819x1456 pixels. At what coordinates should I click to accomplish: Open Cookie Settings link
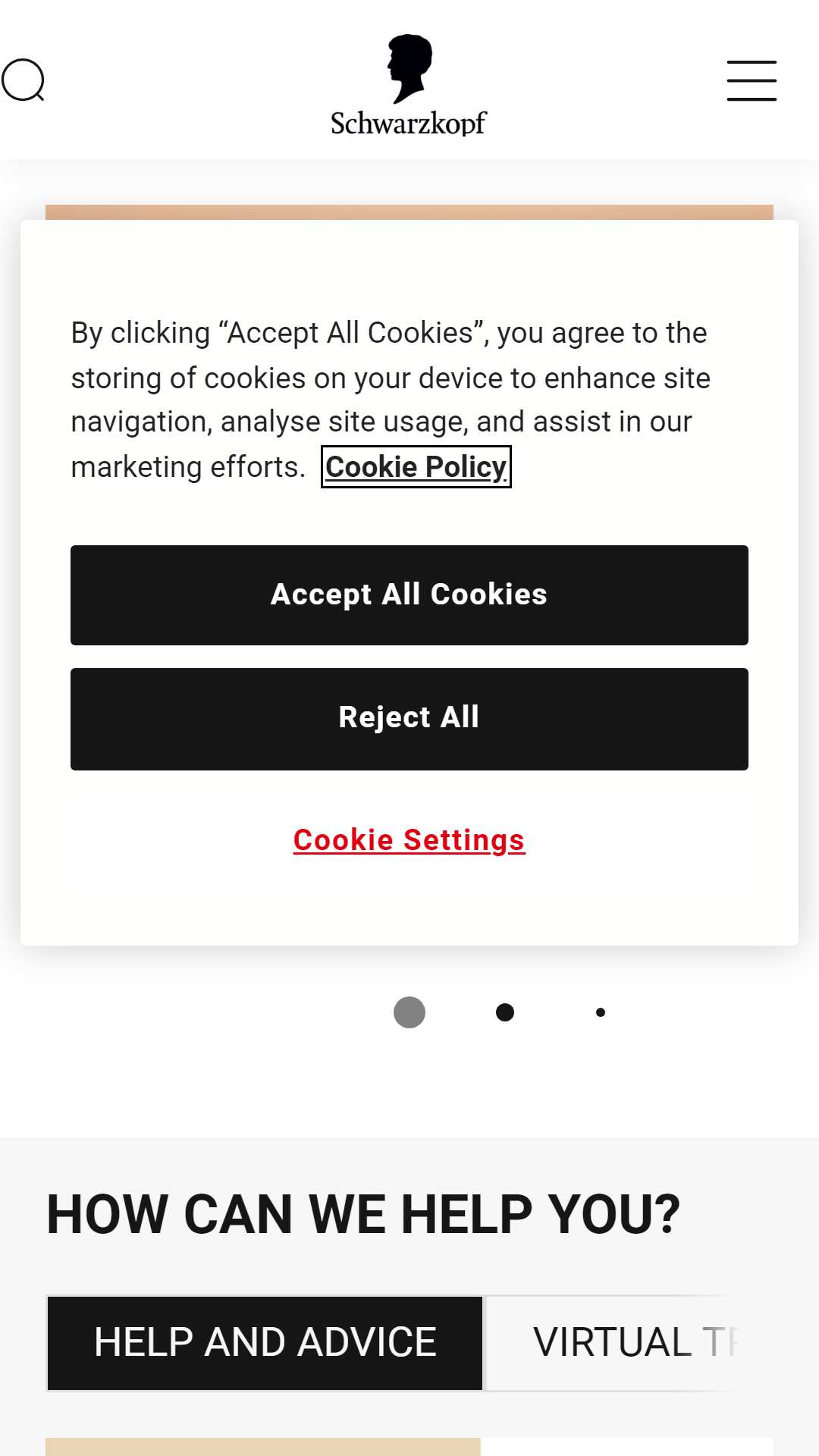[x=409, y=840]
